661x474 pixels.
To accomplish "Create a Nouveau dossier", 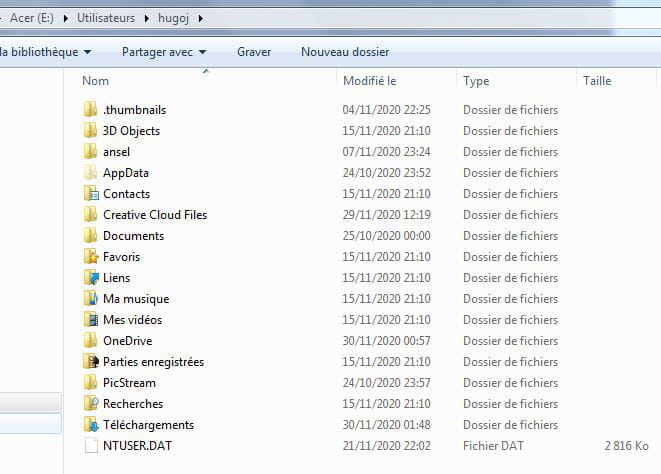I will coord(345,52).
